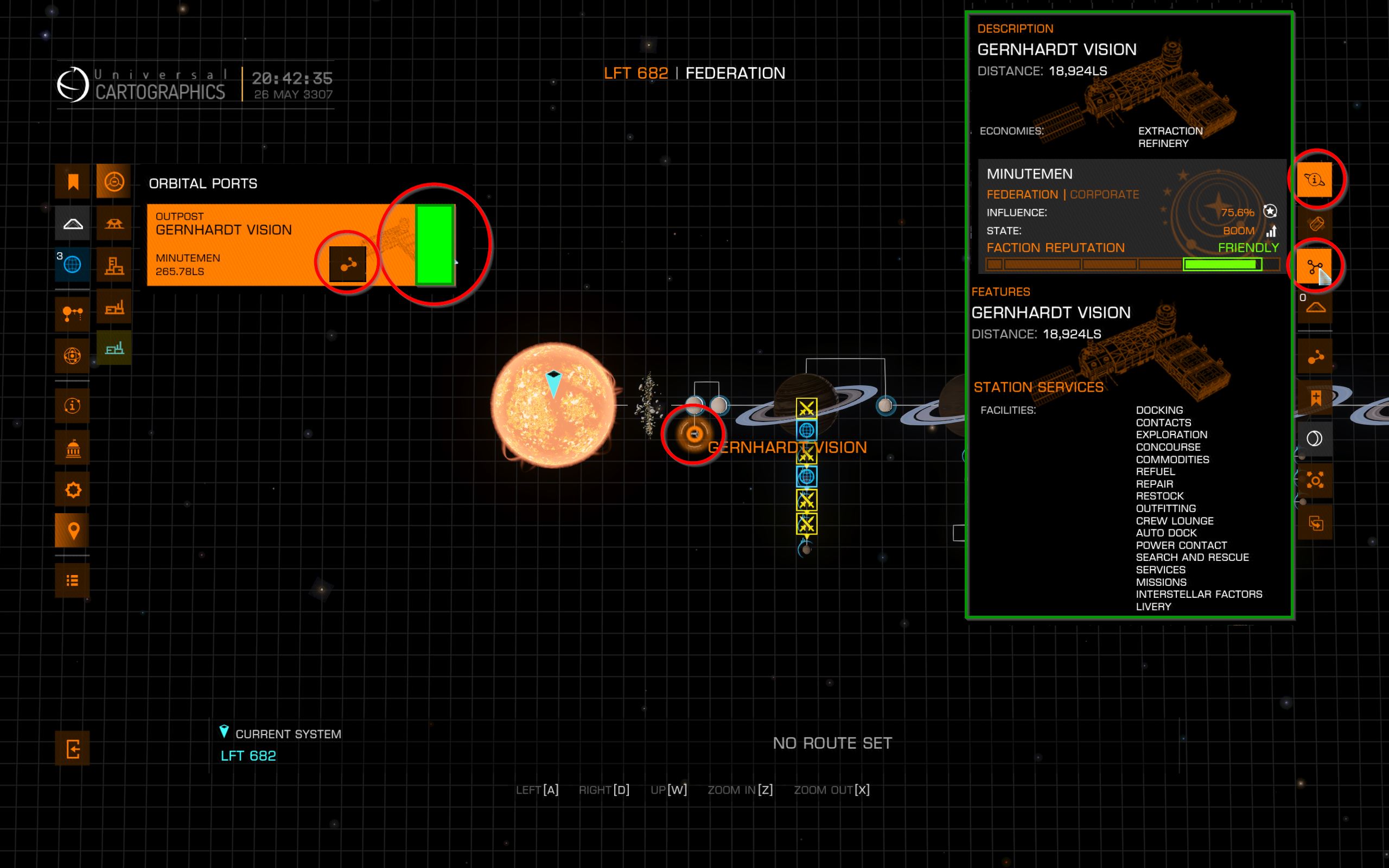
Task: Plot route from the Gernhardt Vision card
Action: coord(348,264)
